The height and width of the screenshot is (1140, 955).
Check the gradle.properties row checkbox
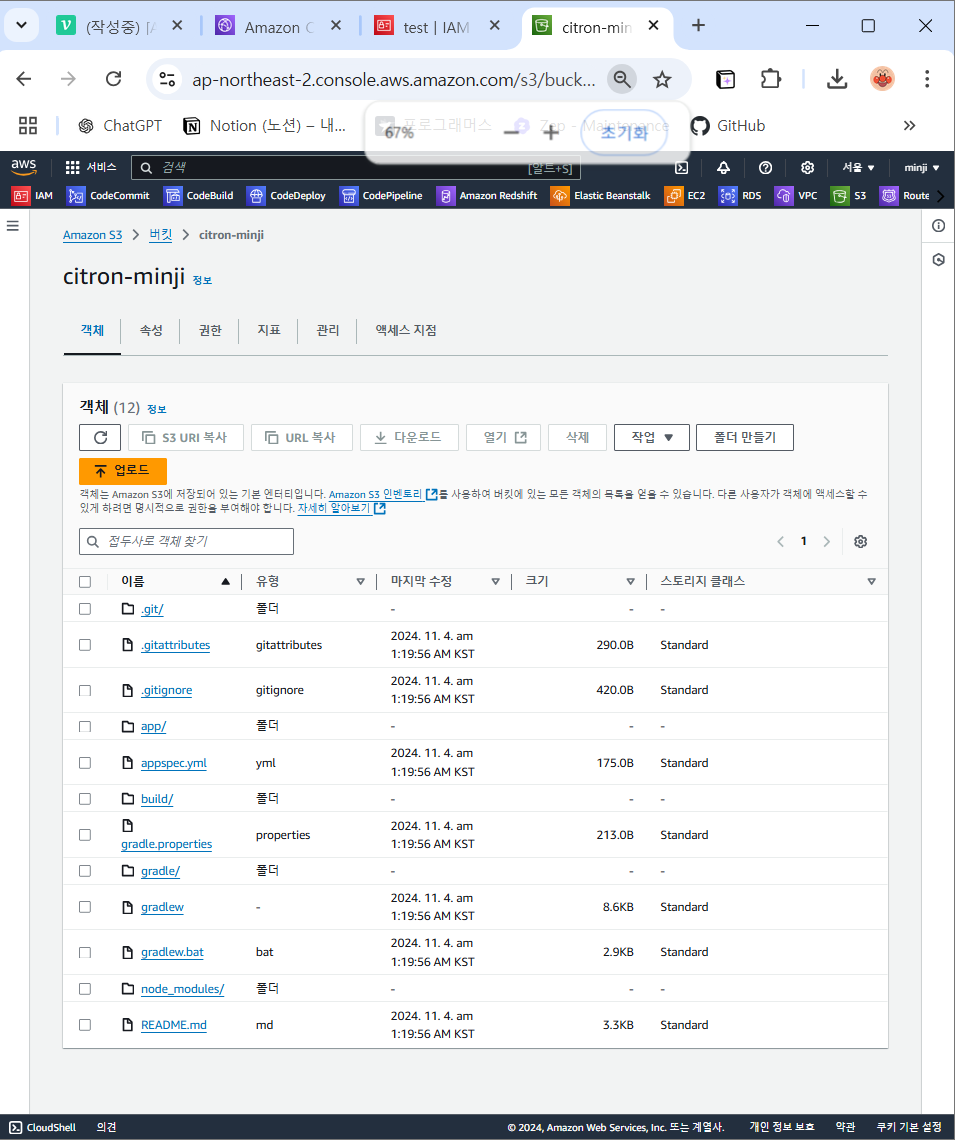pos(85,835)
